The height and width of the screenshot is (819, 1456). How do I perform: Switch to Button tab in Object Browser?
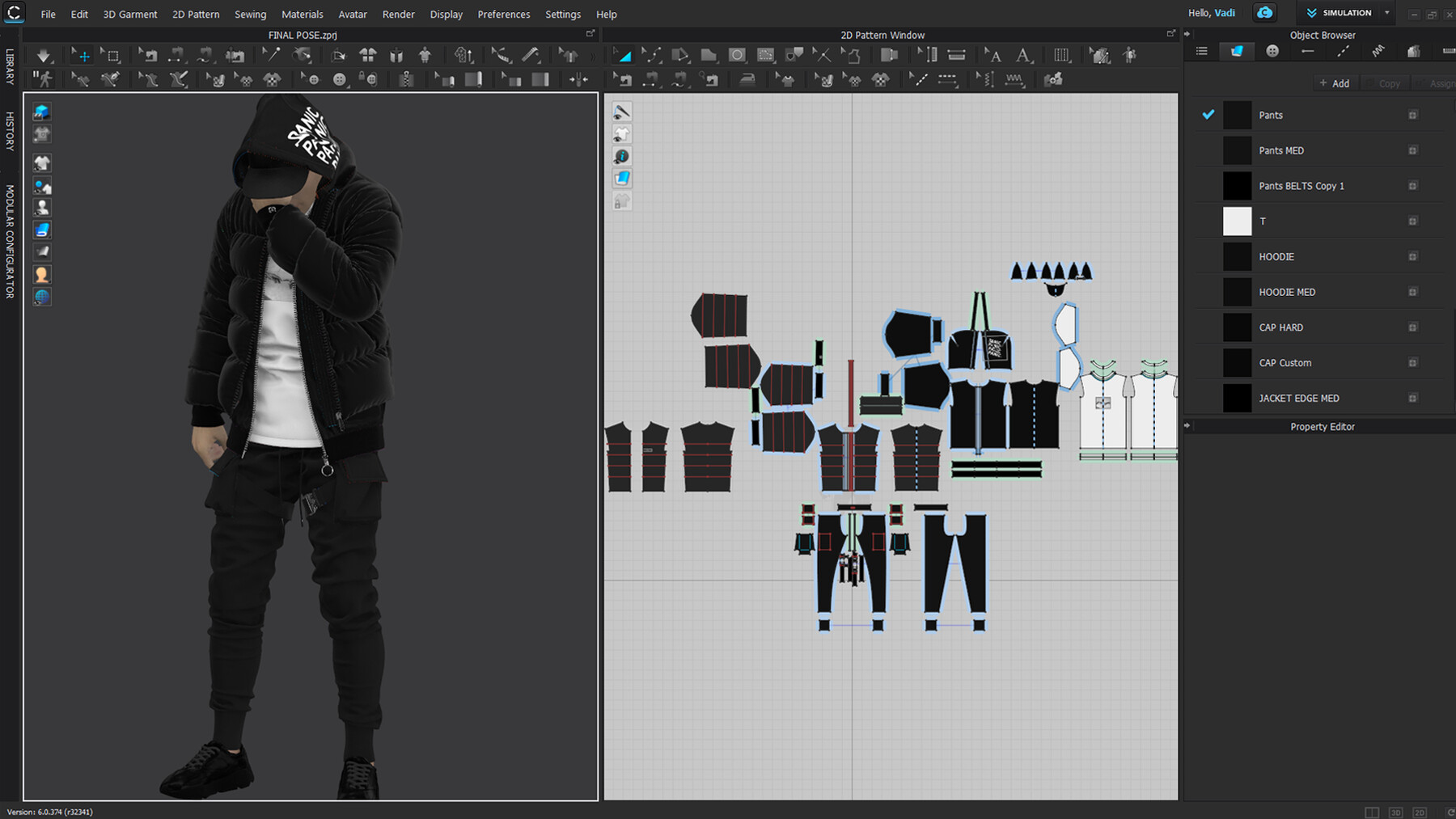(x=1272, y=51)
